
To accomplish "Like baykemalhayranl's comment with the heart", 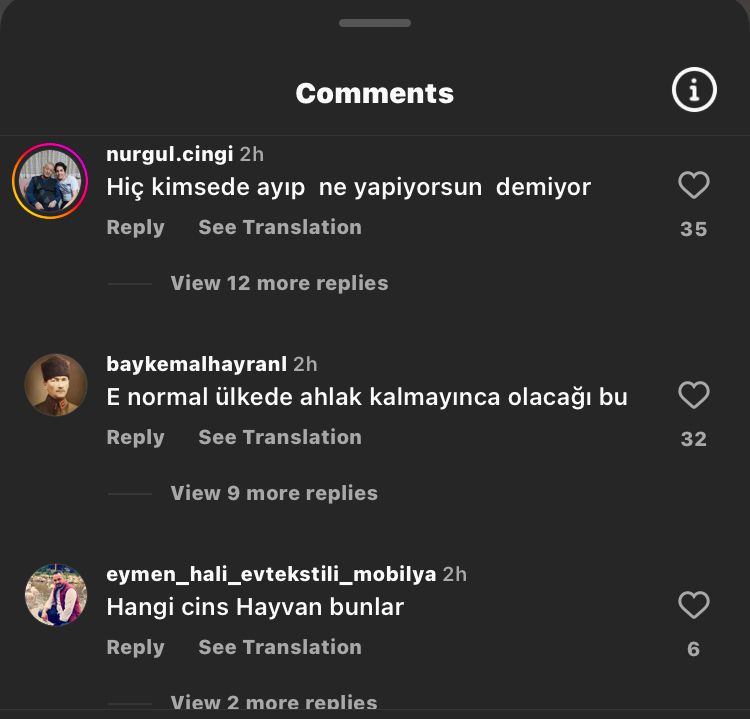I will (x=694, y=395).
